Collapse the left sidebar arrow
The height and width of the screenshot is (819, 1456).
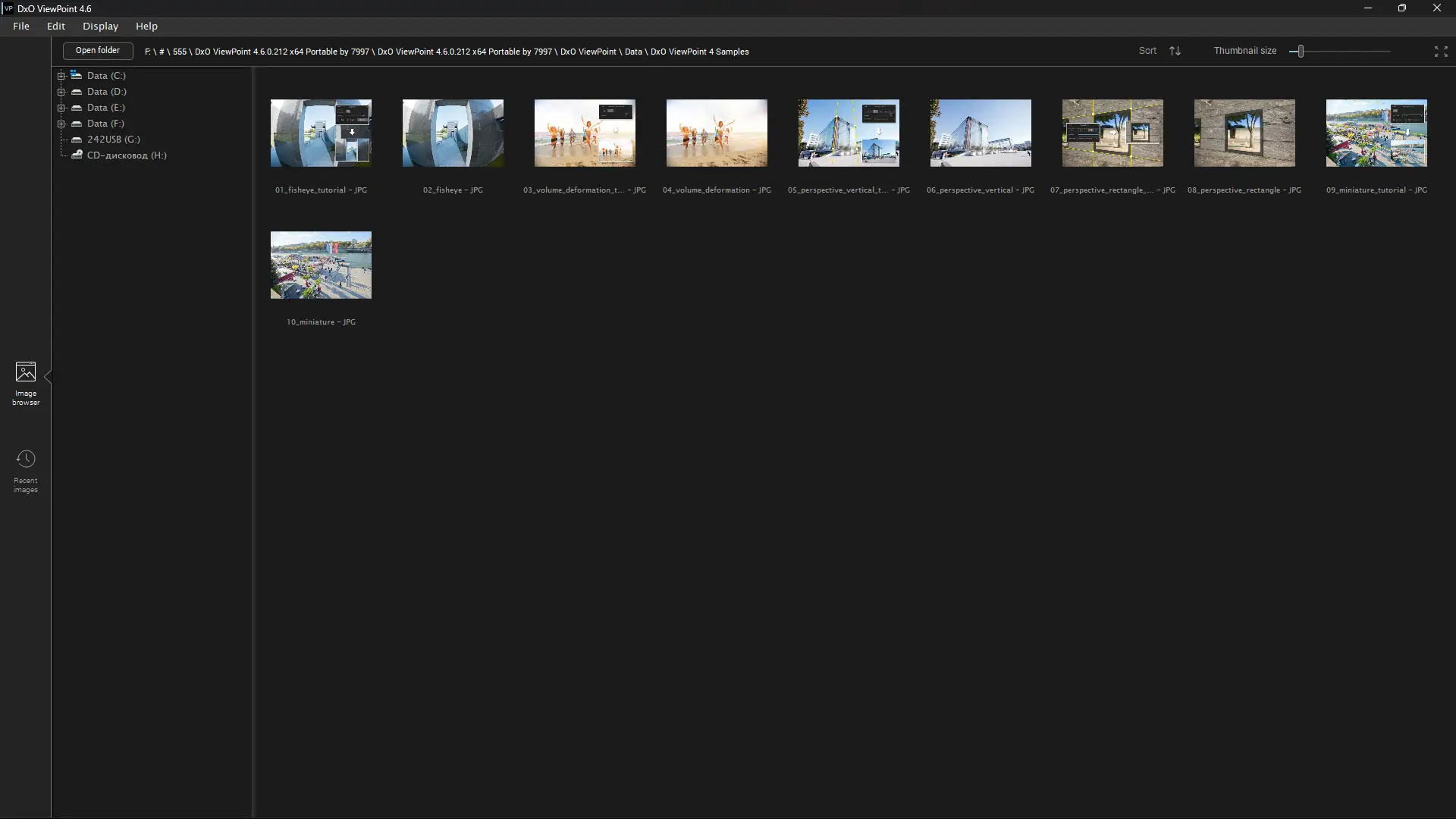point(48,377)
